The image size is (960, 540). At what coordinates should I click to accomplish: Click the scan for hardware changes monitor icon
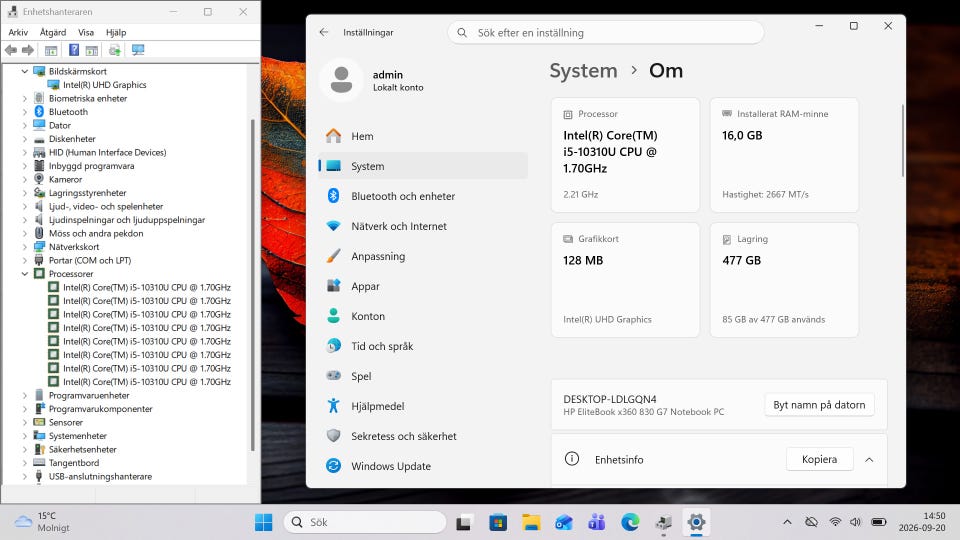tap(138, 50)
